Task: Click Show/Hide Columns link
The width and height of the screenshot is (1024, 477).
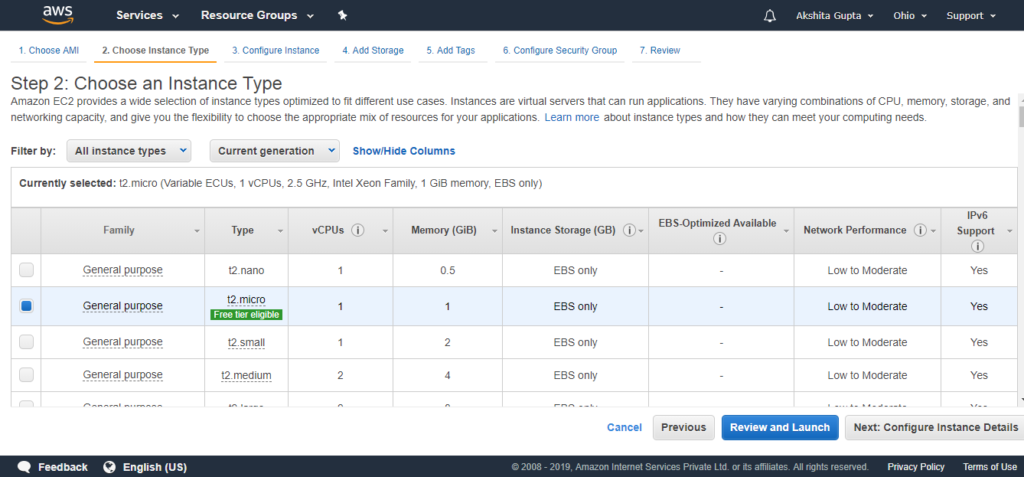Action: (x=404, y=151)
